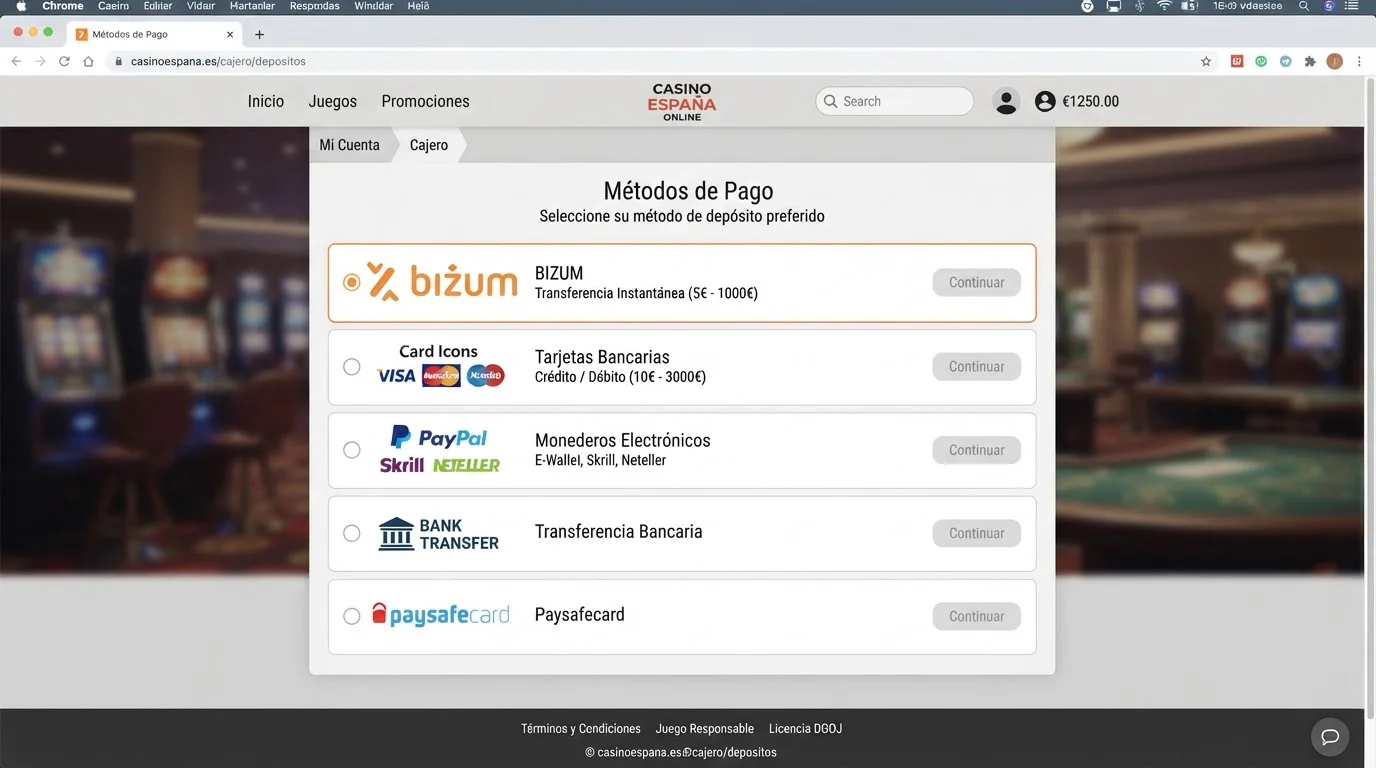Screen dimensions: 1376x768
Task: Open the Promociones navigation item
Action: tap(425, 101)
